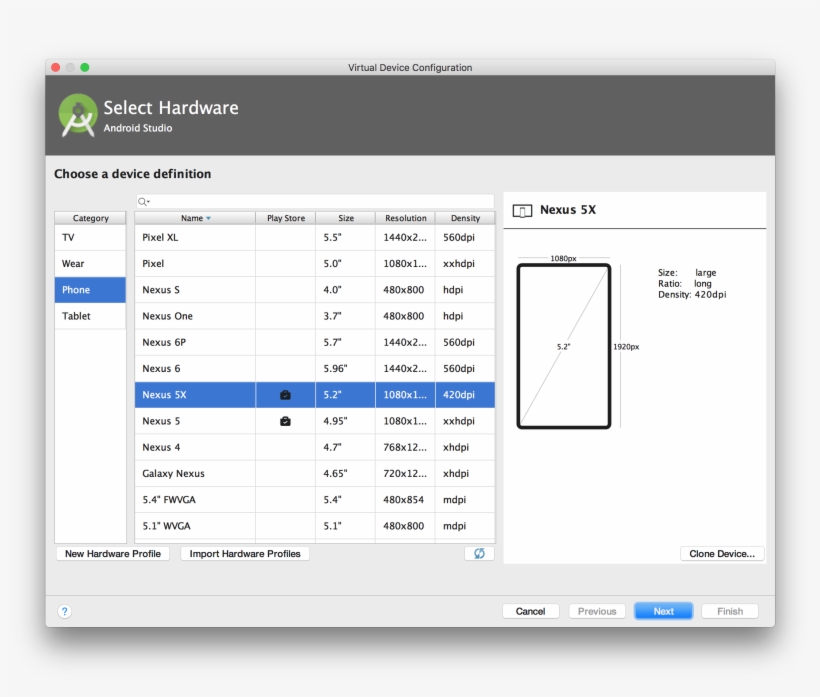The image size is (820, 697).
Task: Click the Next button
Action: click(663, 611)
